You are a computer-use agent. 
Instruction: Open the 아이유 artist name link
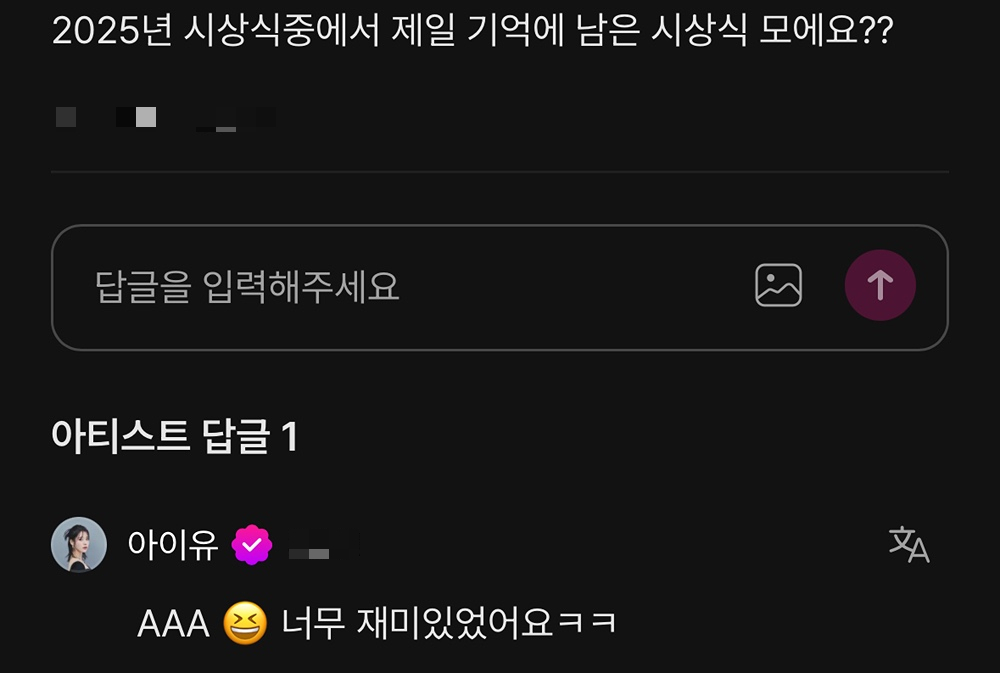pyautogui.click(x=173, y=545)
